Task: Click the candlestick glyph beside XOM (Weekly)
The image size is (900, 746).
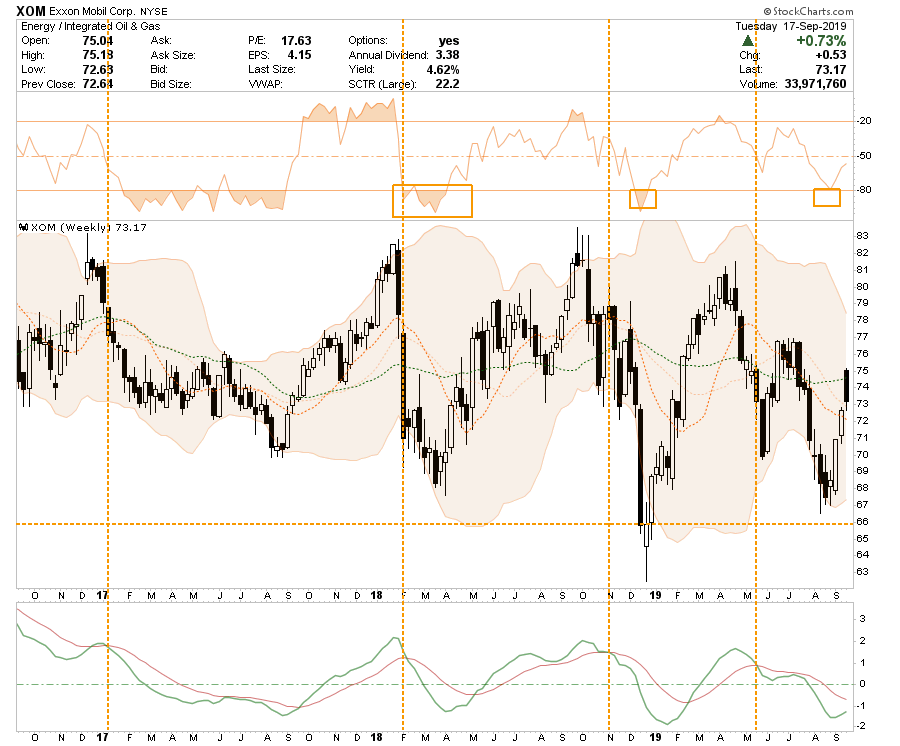Action: pyautogui.click(x=24, y=227)
